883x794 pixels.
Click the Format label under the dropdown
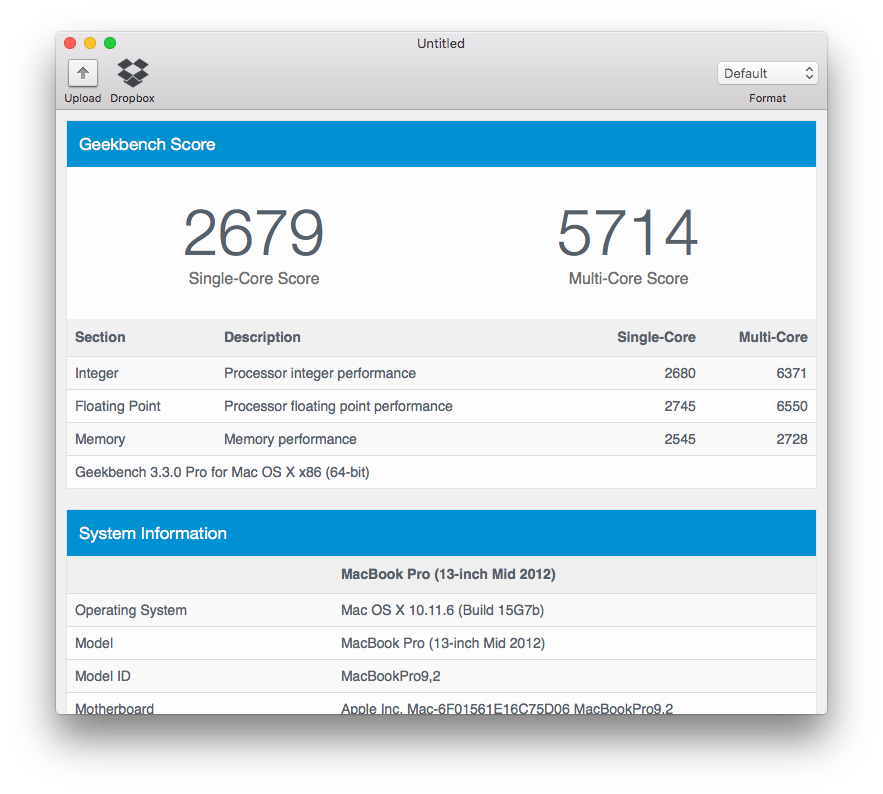tap(768, 98)
